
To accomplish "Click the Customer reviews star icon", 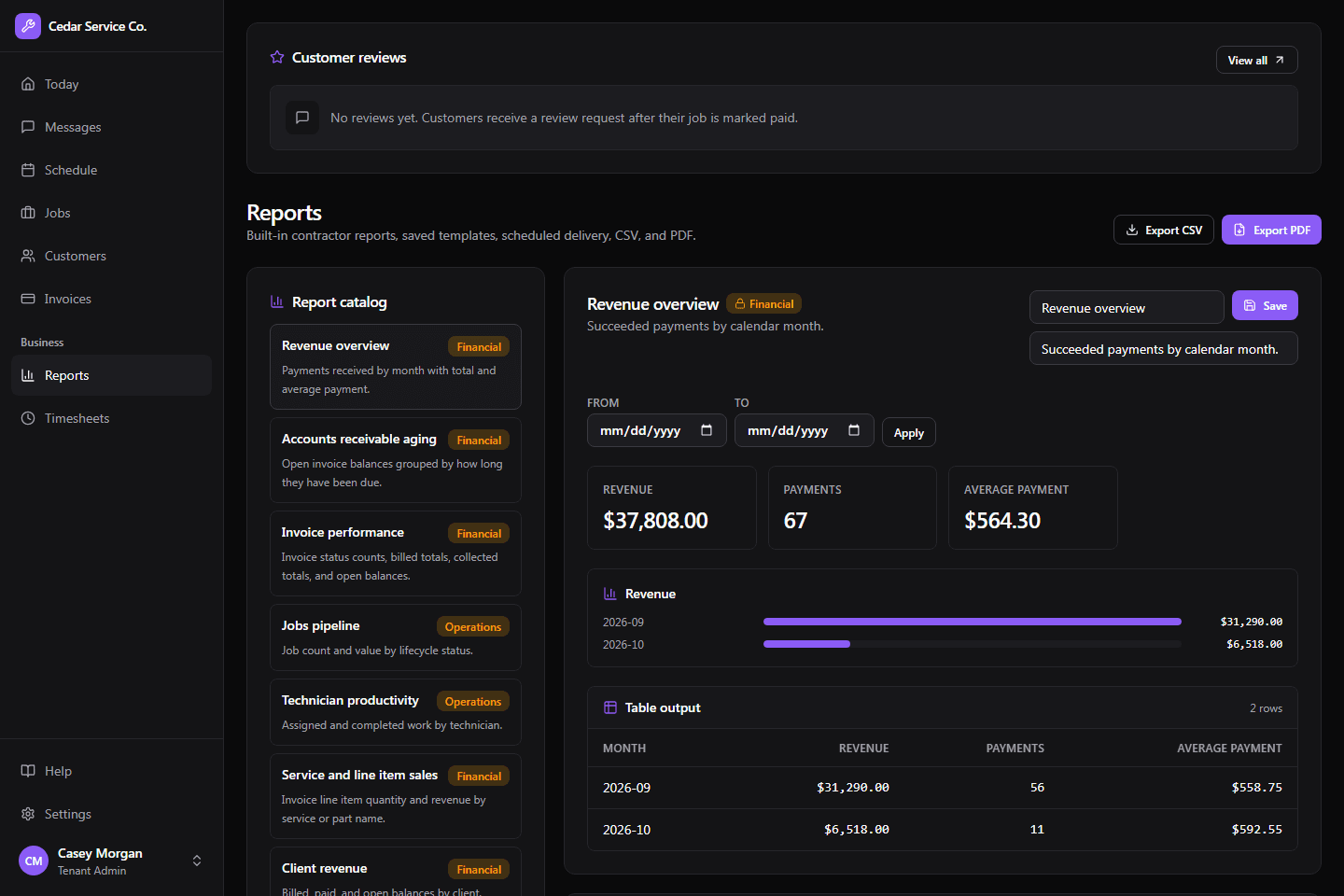I will point(277,57).
